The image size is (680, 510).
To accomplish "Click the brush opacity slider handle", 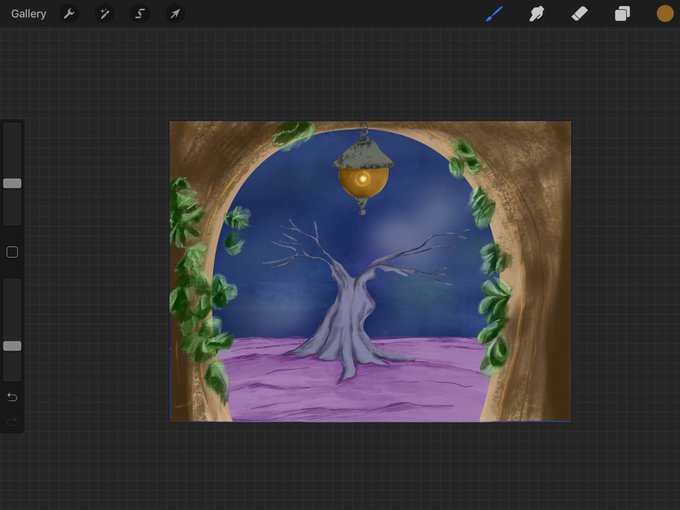I will (x=12, y=346).
